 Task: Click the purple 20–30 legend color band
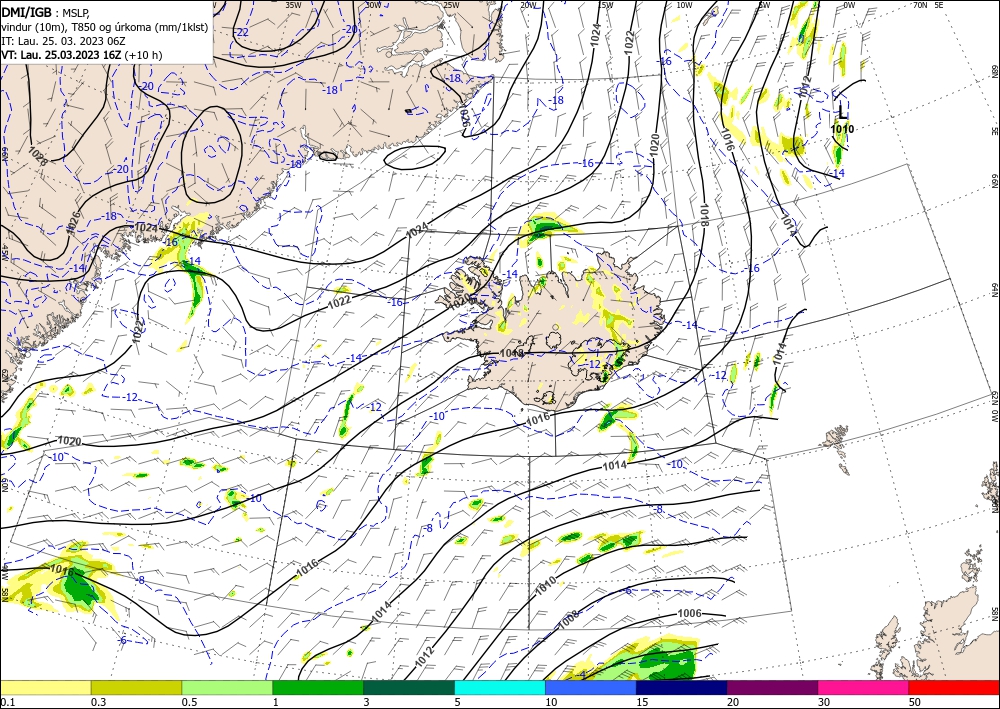click(772, 687)
